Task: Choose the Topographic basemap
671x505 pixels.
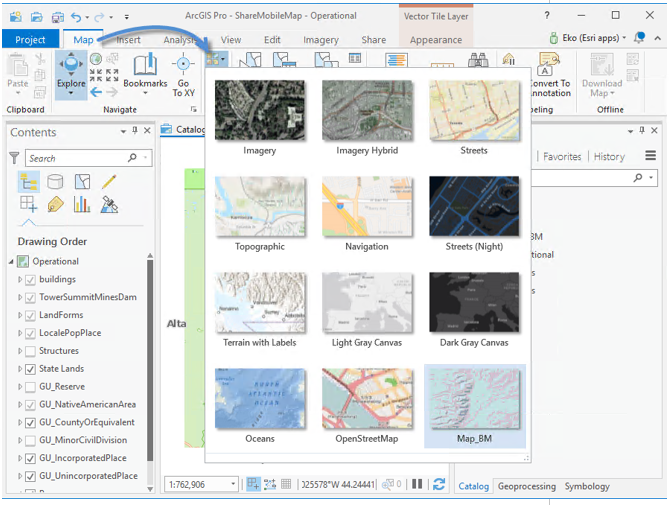Action: point(260,206)
